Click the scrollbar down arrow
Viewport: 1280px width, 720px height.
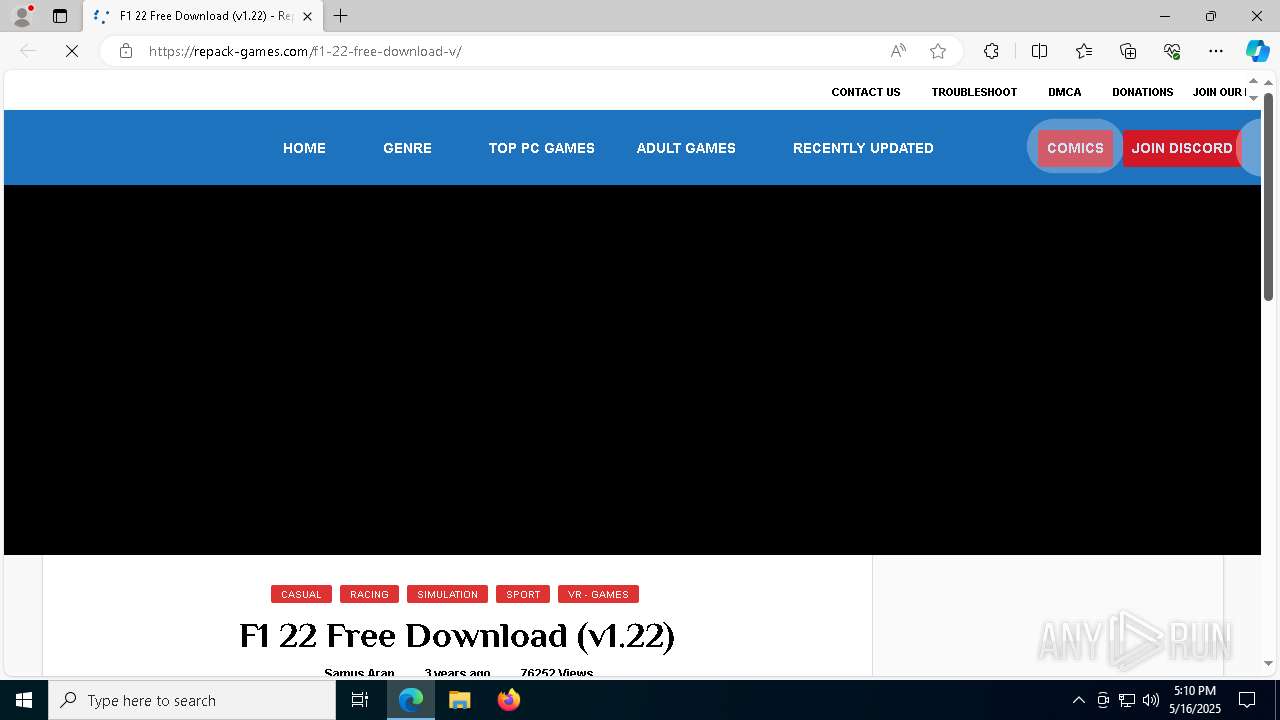1268,663
